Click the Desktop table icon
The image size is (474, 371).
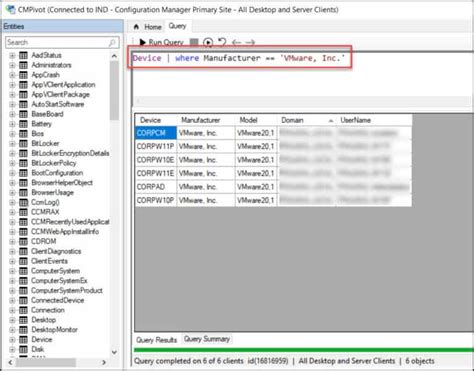(23, 320)
